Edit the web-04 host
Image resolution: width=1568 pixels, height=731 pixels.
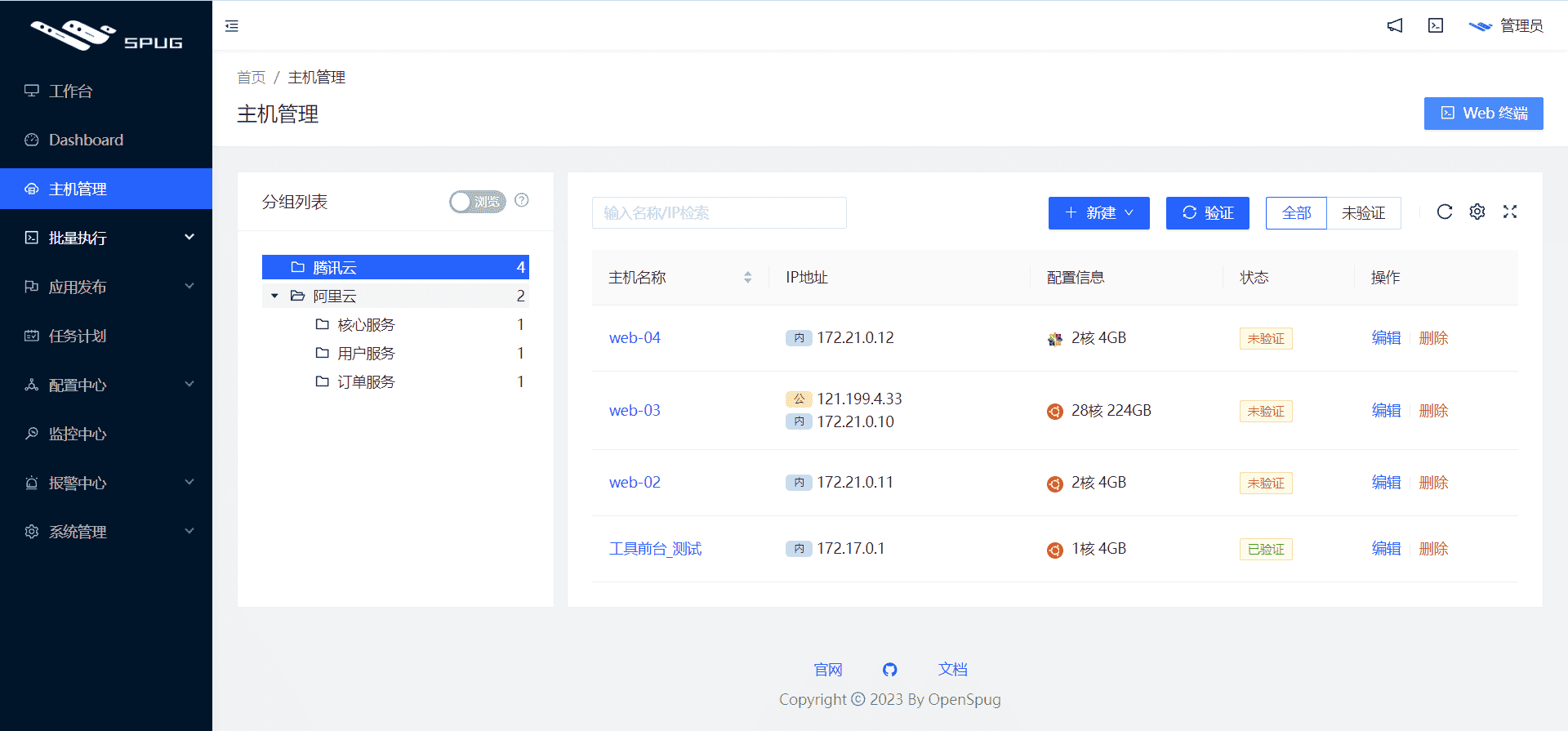click(x=1386, y=337)
